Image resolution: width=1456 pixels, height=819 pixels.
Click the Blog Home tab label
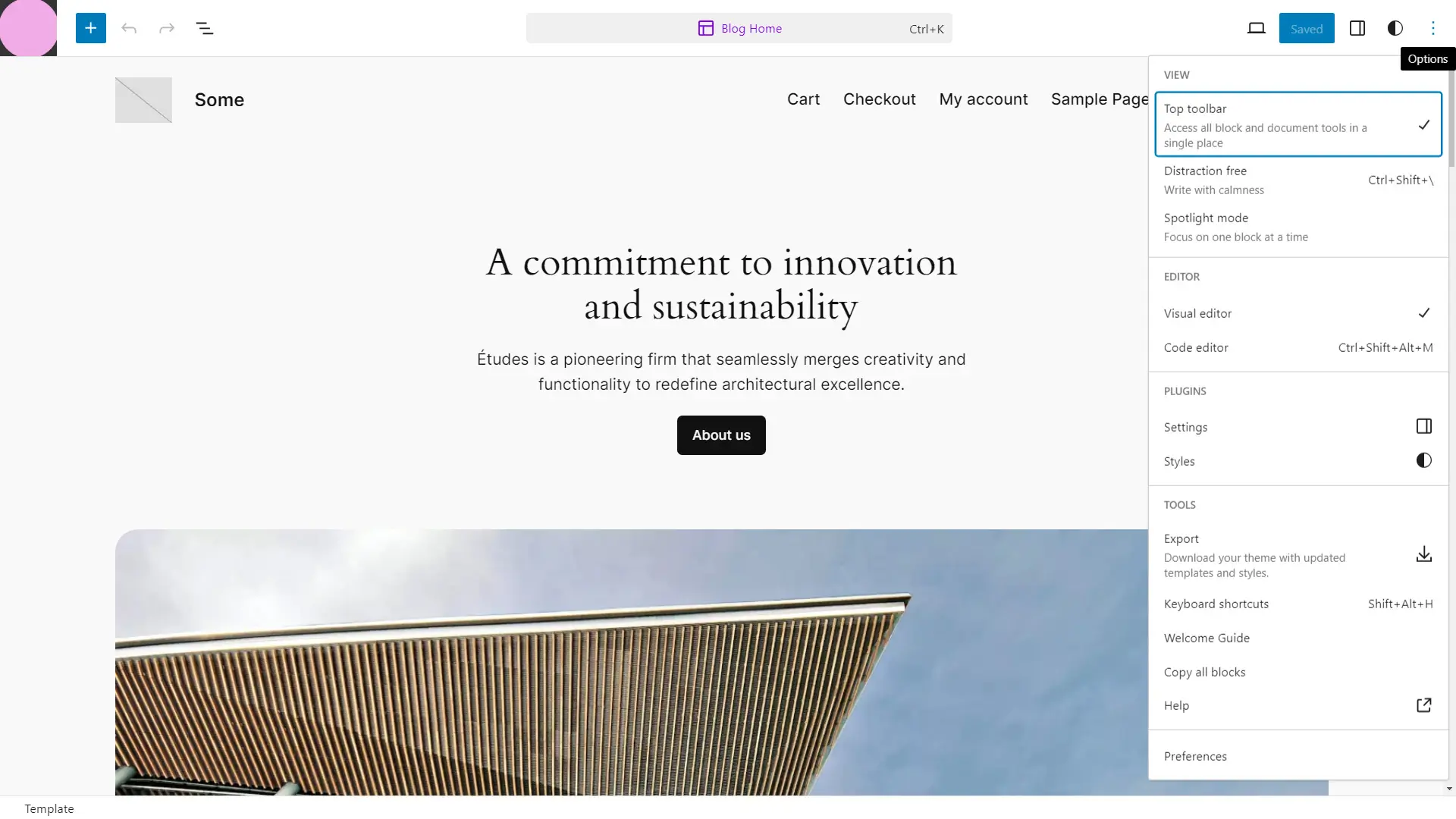pos(751,28)
